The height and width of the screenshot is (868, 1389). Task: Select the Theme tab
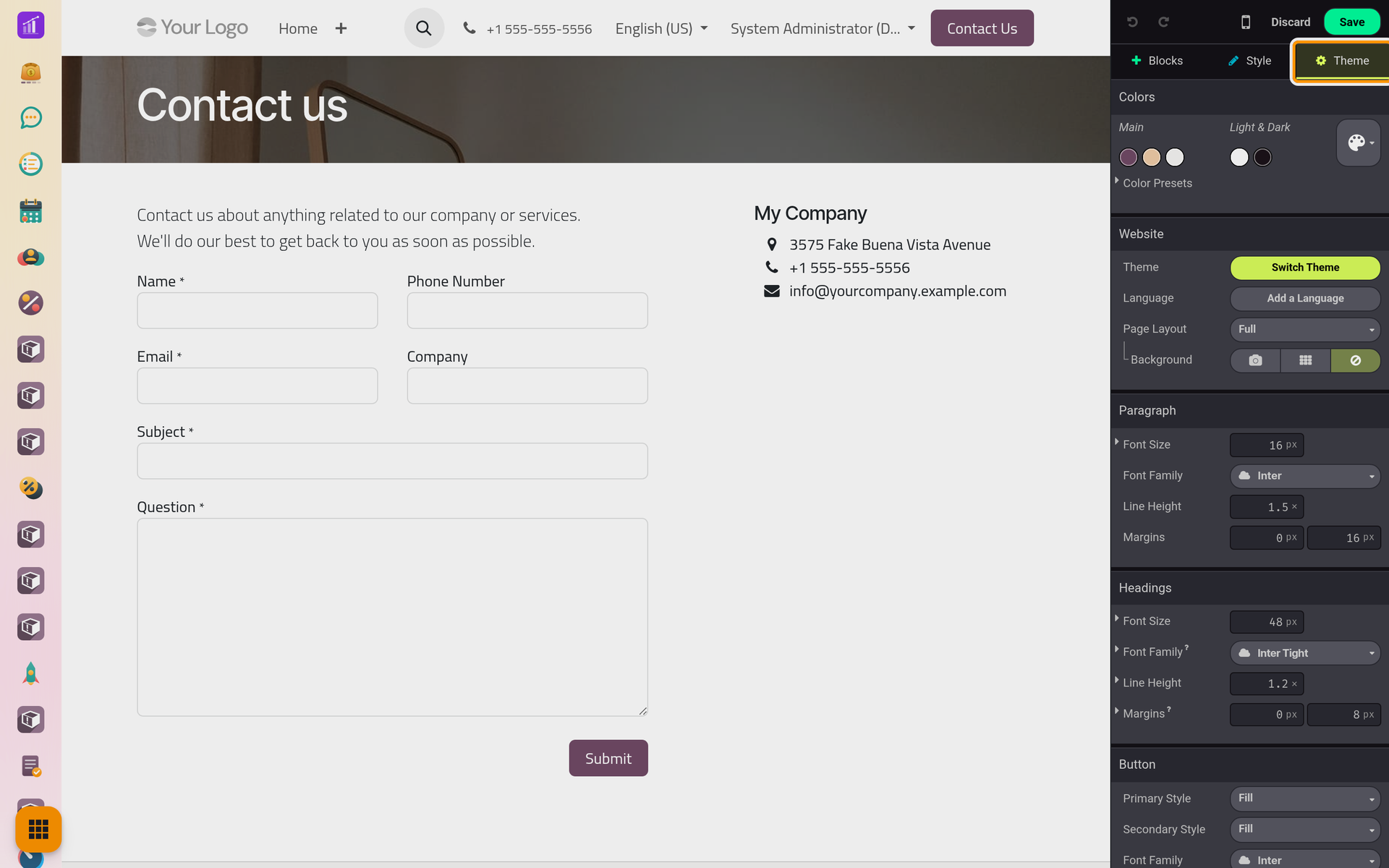click(1342, 61)
